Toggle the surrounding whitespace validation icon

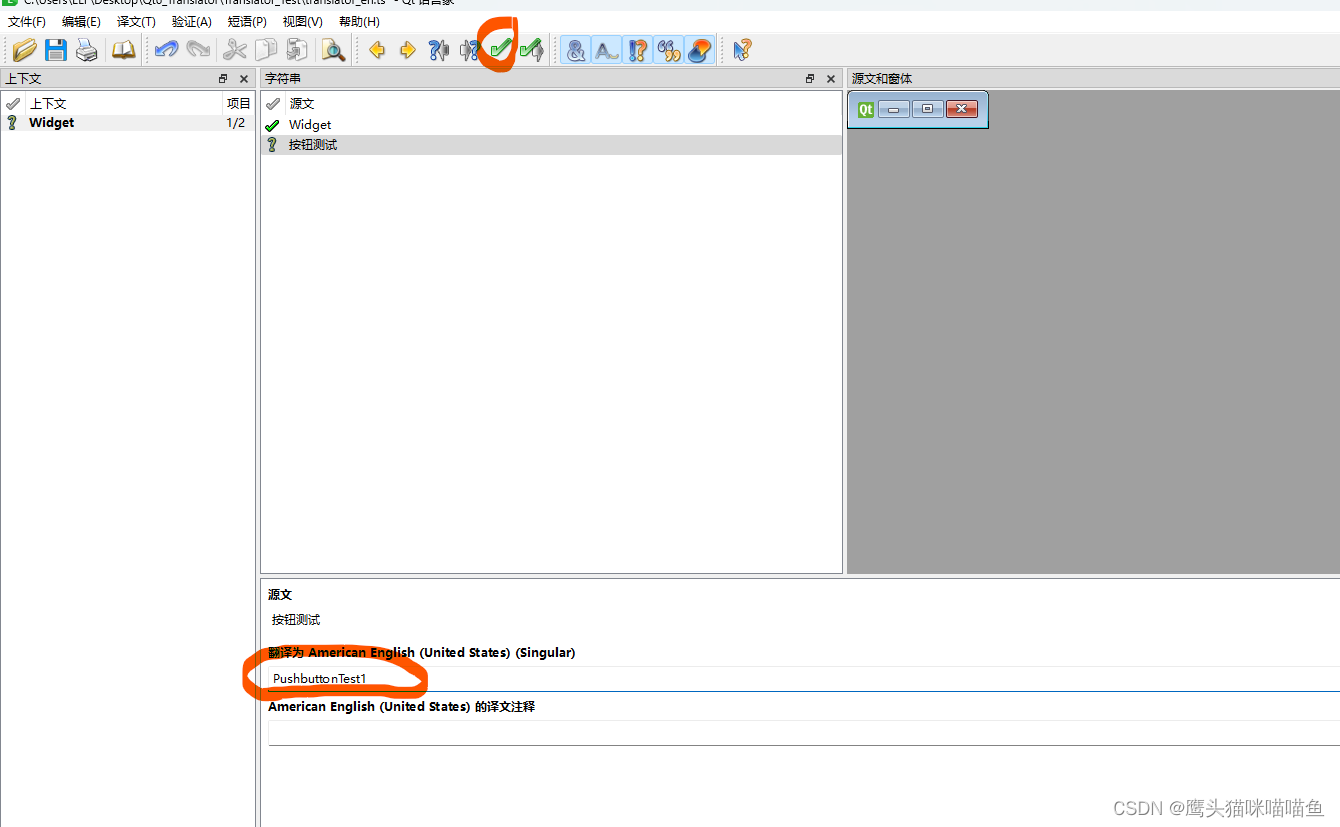coord(606,50)
